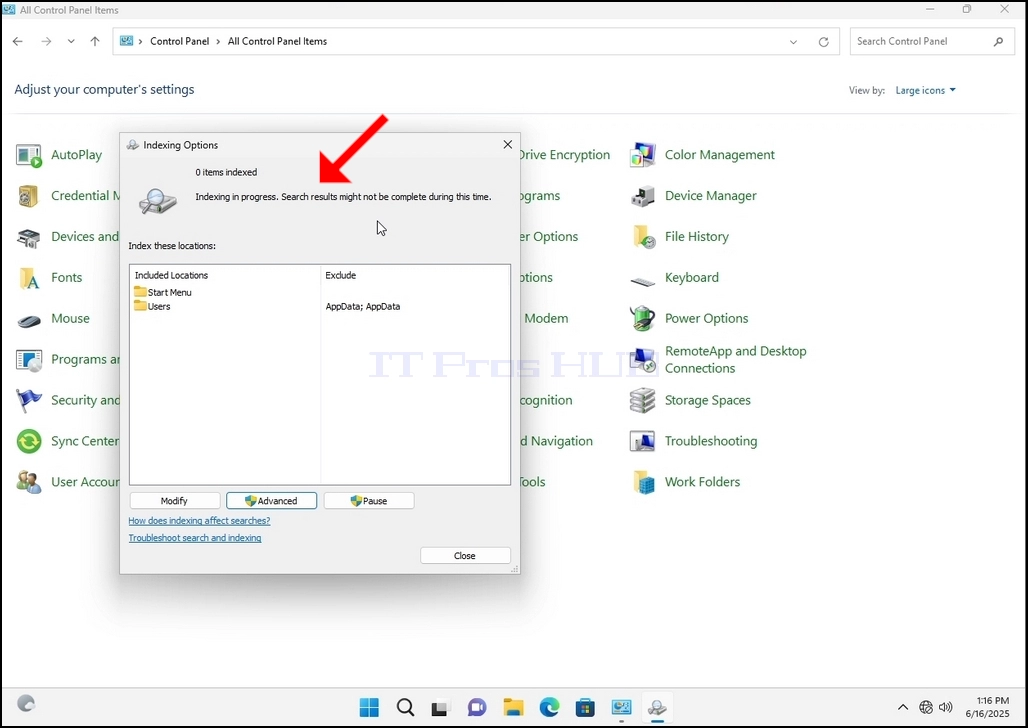Open AutoPlay control panel item
Image resolution: width=1028 pixels, height=728 pixels.
59,155
